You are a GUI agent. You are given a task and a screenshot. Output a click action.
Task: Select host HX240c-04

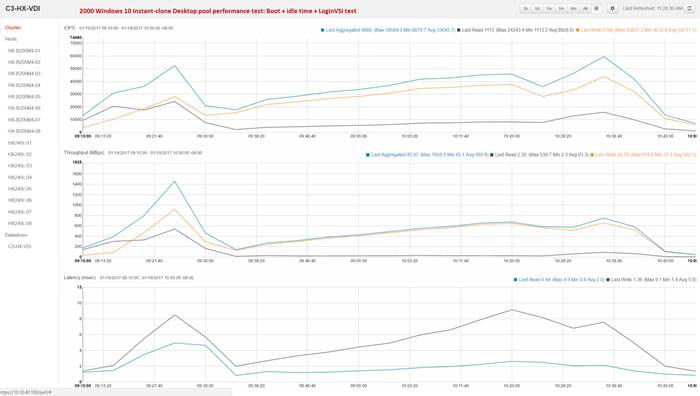(20, 177)
